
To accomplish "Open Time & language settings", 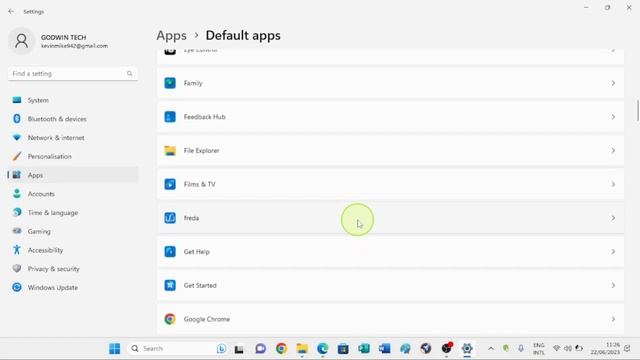I will pyautogui.click(x=73, y=213).
